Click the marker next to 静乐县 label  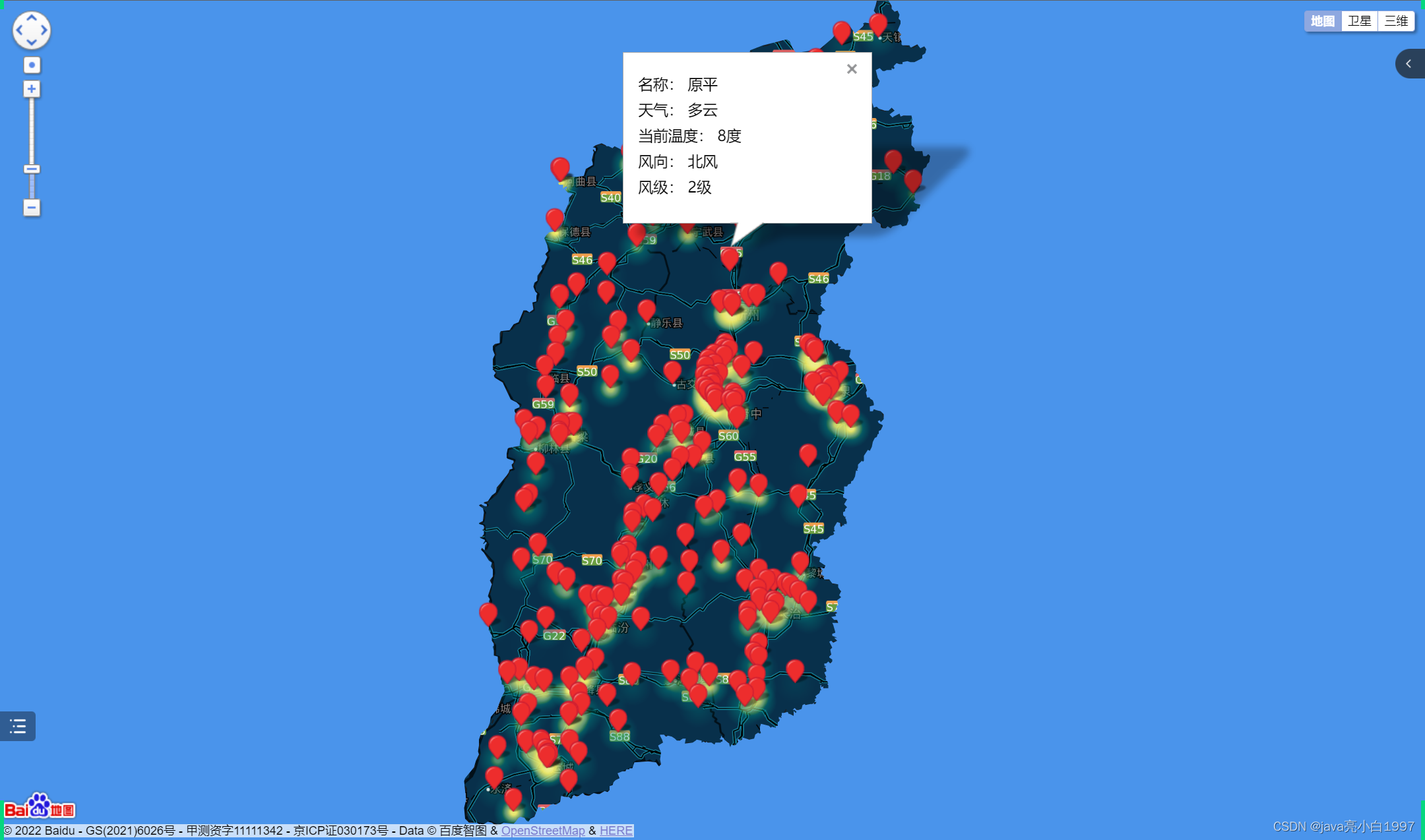(x=647, y=309)
